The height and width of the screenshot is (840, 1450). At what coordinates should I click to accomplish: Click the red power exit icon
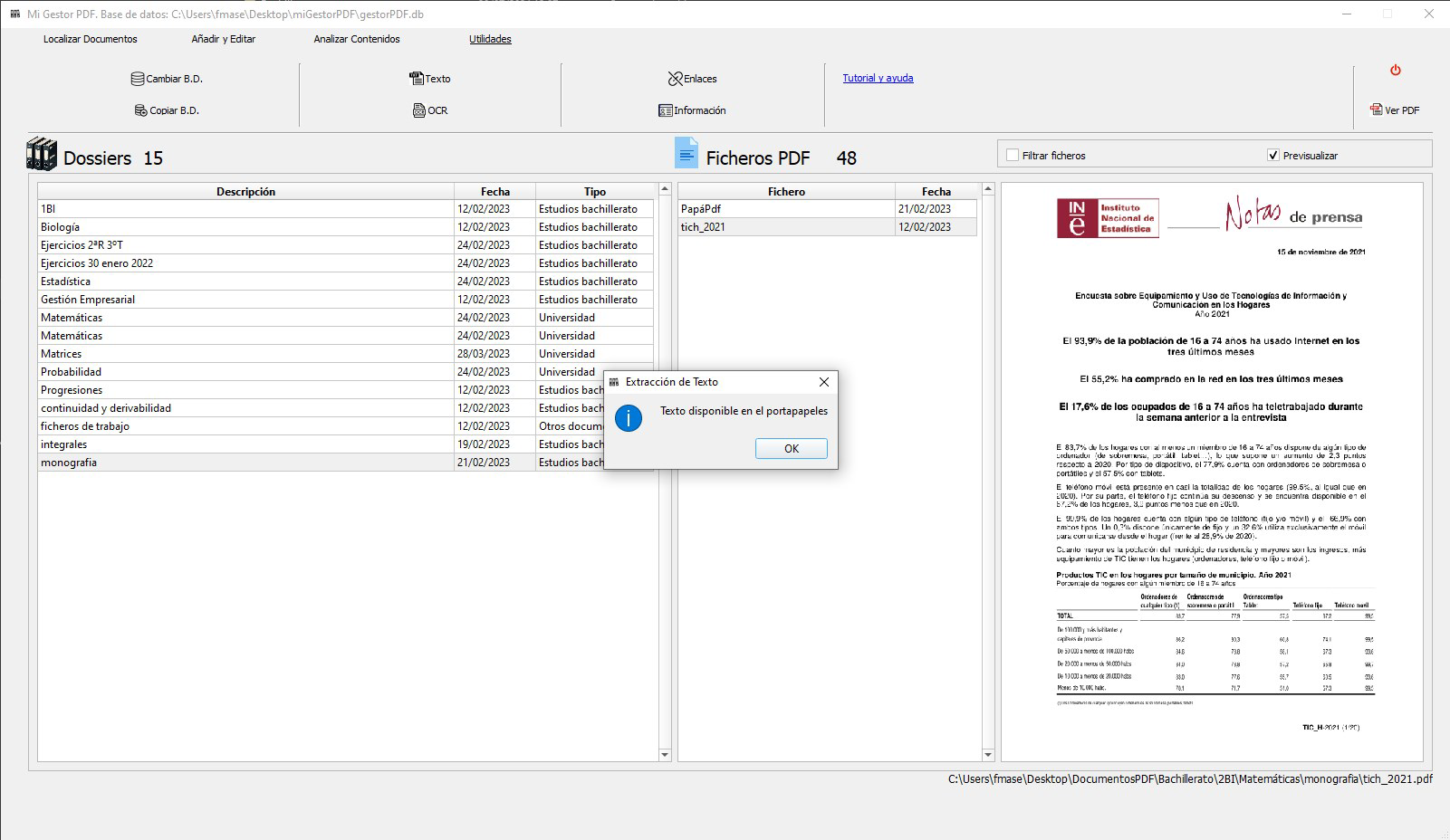click(x=1396, y=70)
